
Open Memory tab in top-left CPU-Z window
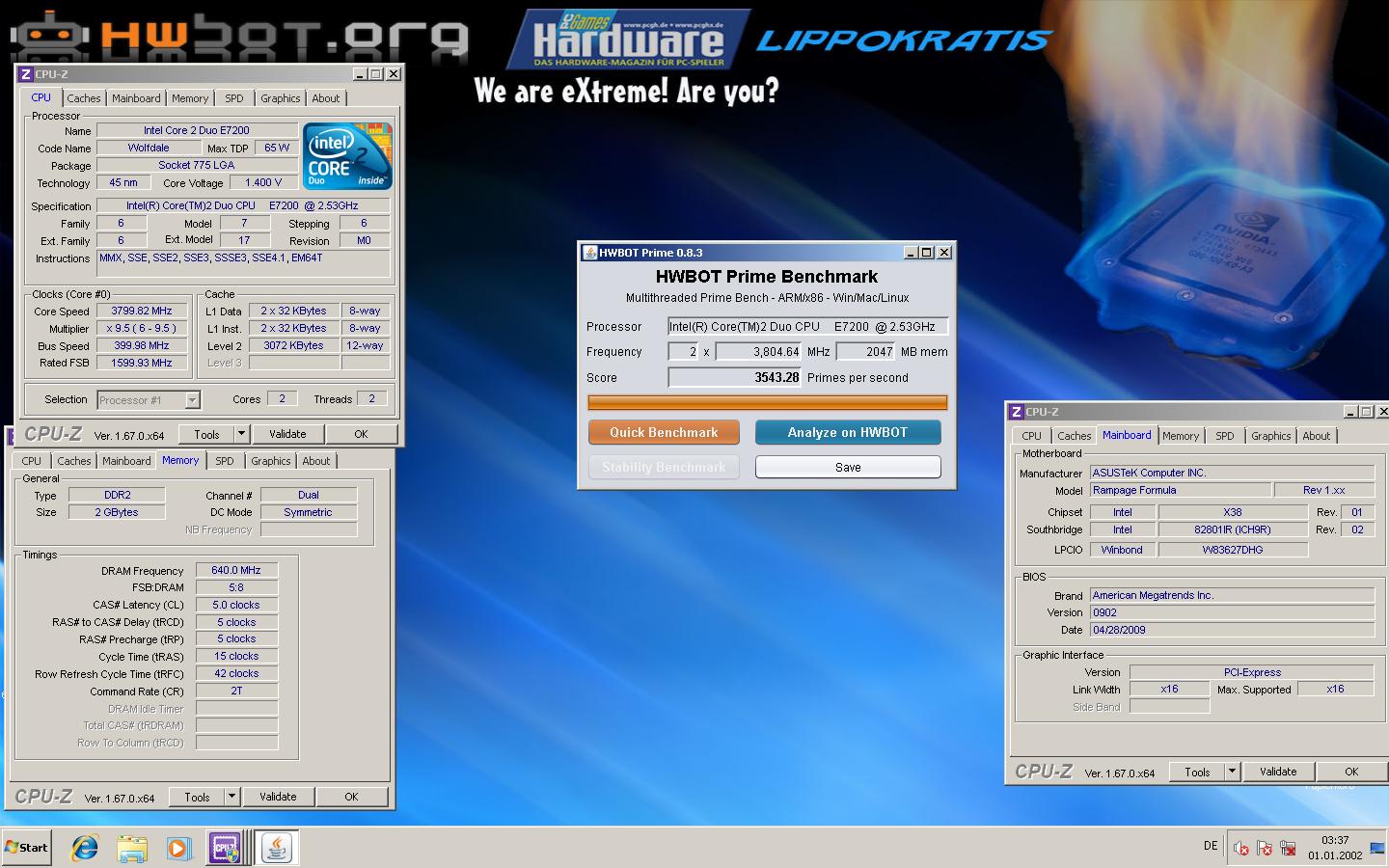pyautogui.click(x=190, y=98)
